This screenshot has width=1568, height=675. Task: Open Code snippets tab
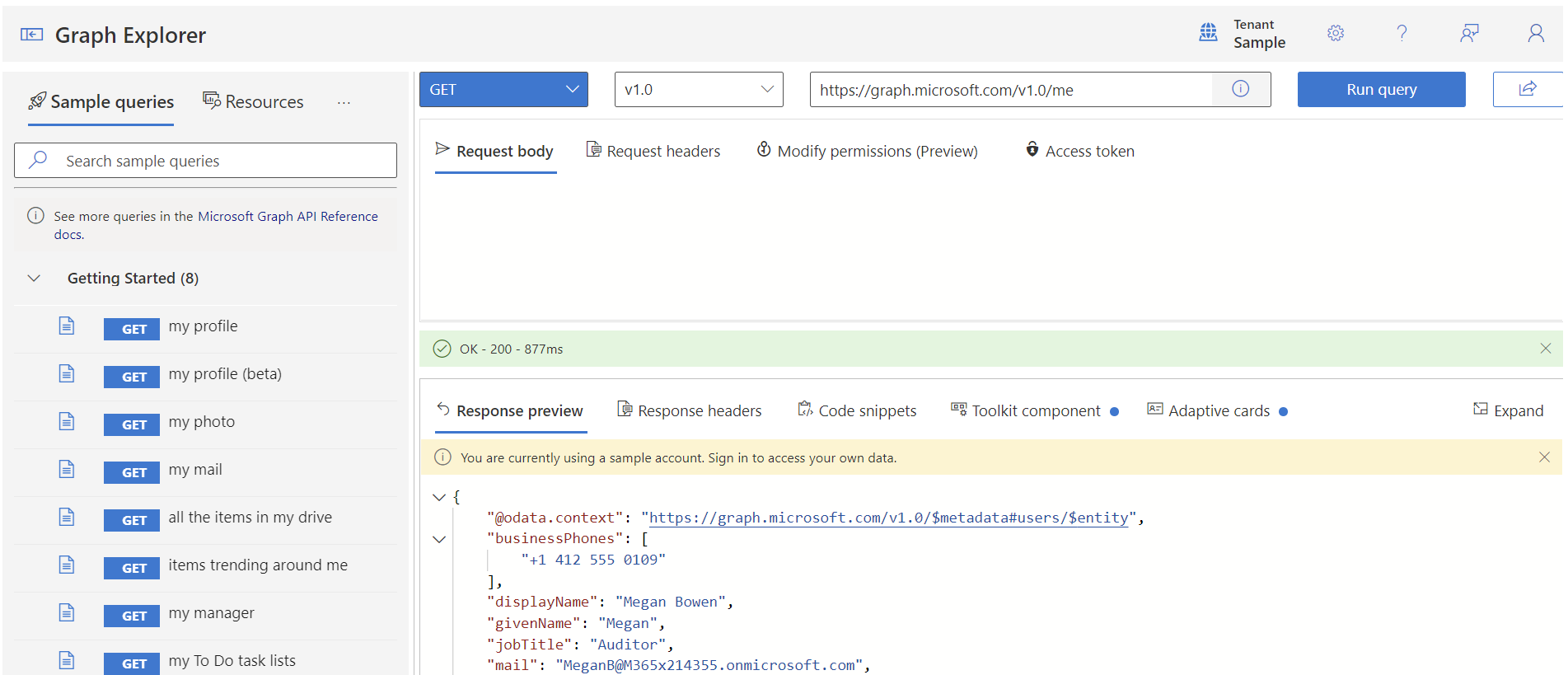(857, 410)
